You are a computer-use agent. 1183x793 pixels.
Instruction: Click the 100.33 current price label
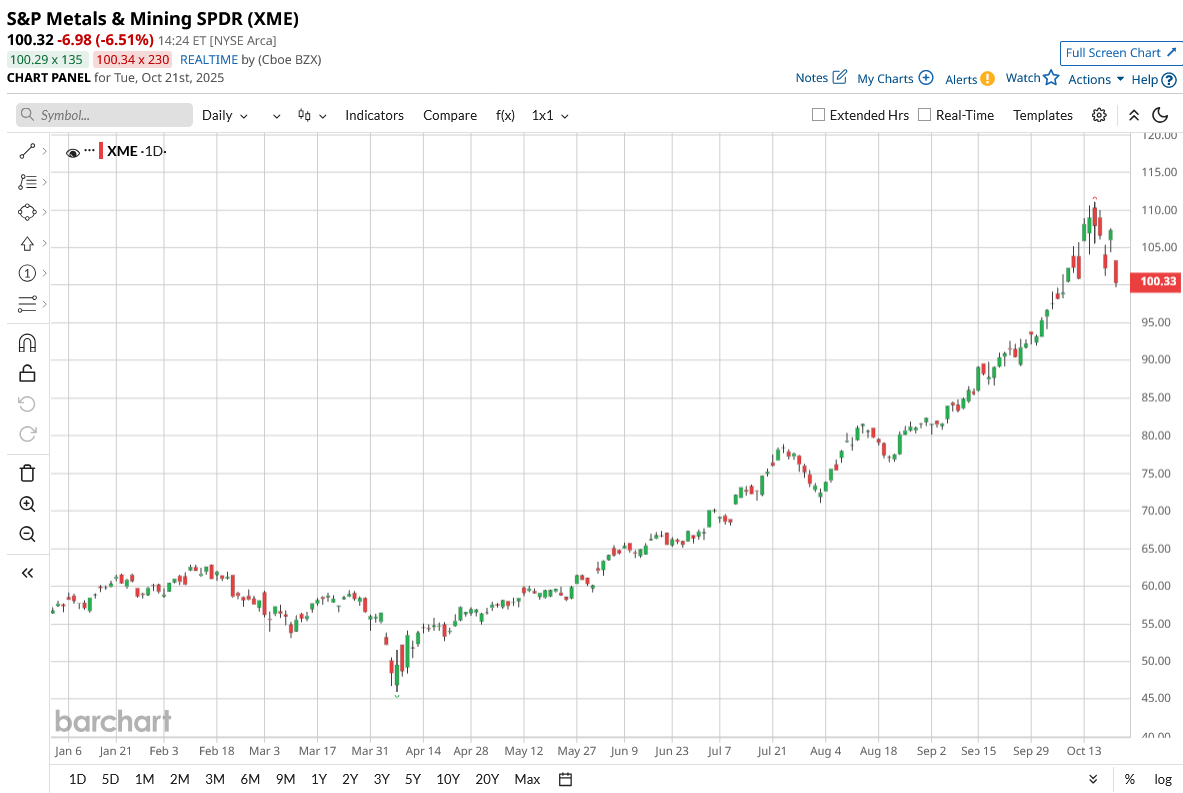click(1156, 281)
